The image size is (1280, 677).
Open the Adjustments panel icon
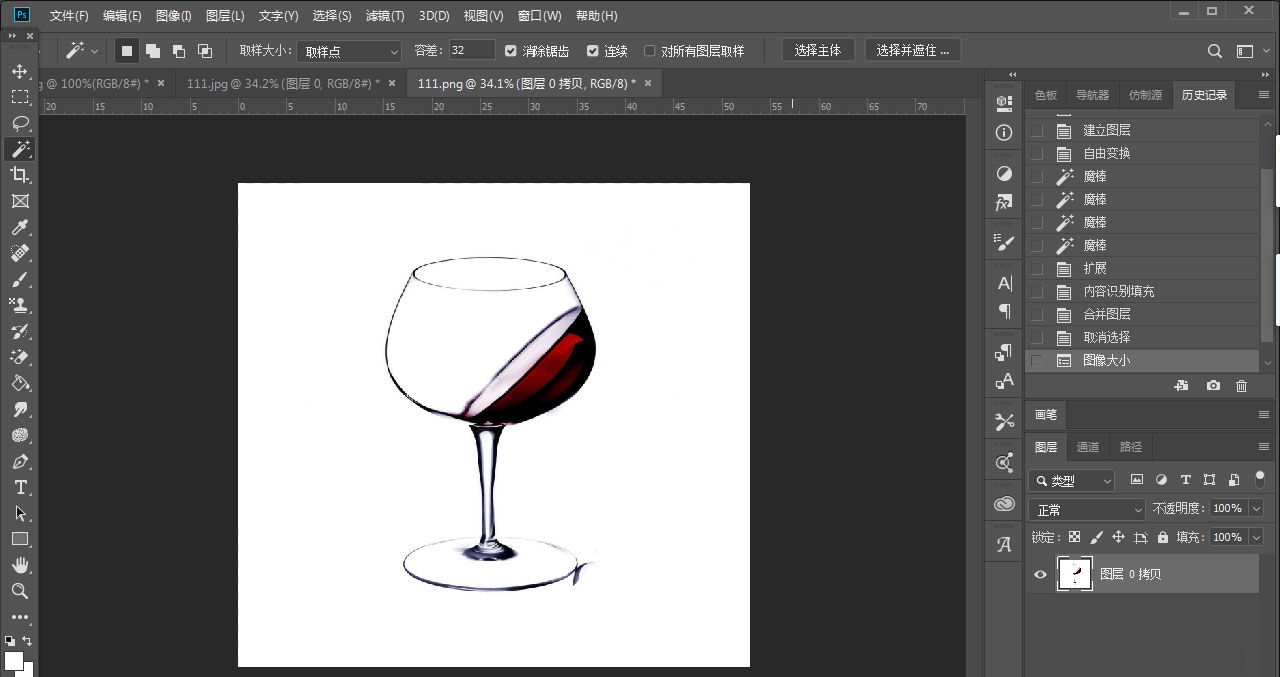point(1005,173)
